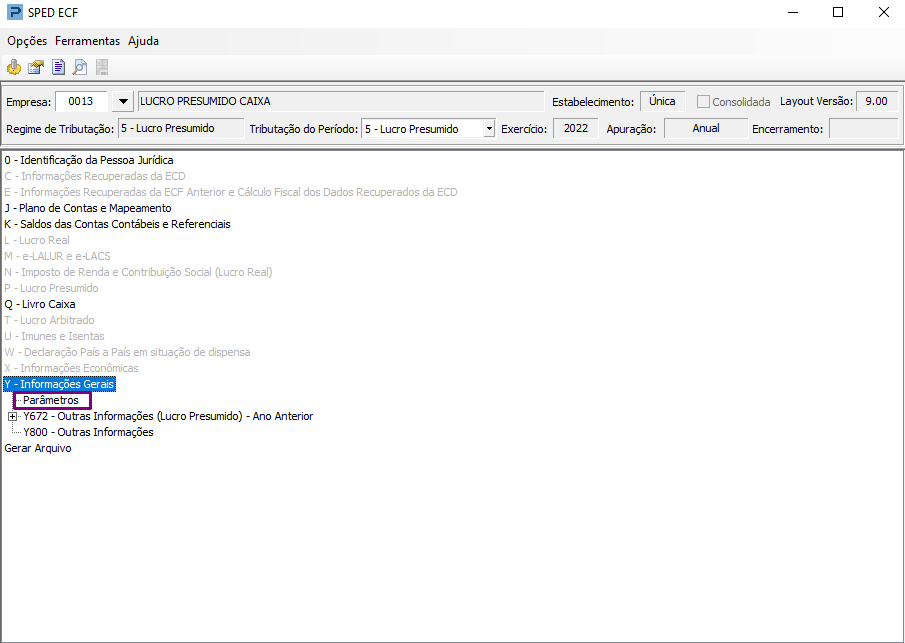This screenshot has height=643, width=905.
Task: Select N - Imposto de Renda e Contribuição Social
Action: (139, 272)
